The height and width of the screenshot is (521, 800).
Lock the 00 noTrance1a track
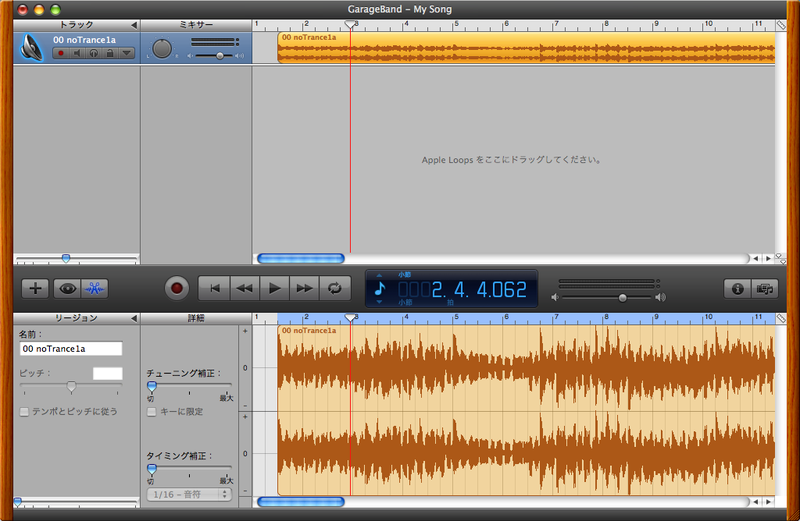pyautogui.click(x=110, y=53)
